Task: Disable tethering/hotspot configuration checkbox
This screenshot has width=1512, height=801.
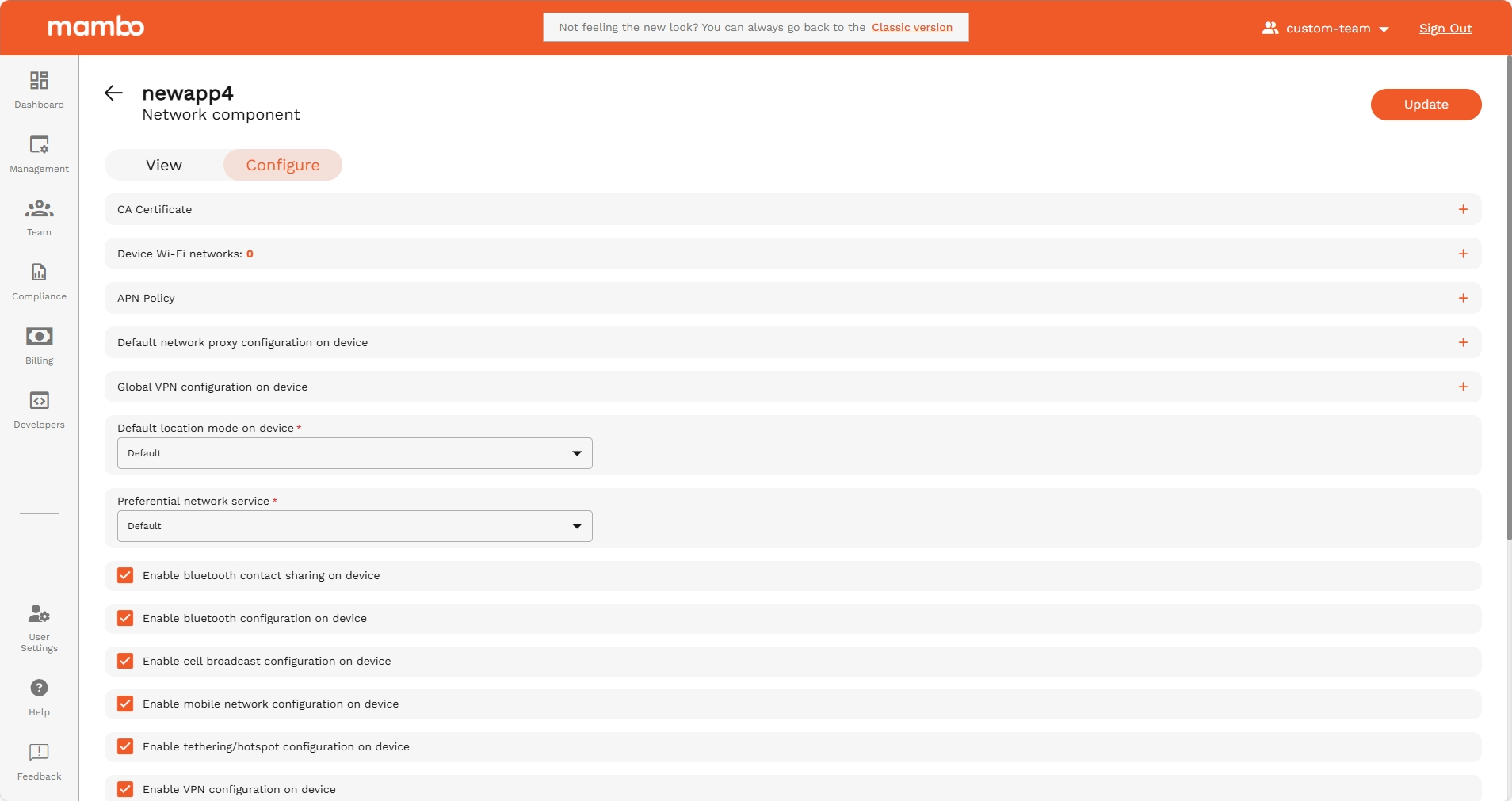Action: tap(125, 746)
